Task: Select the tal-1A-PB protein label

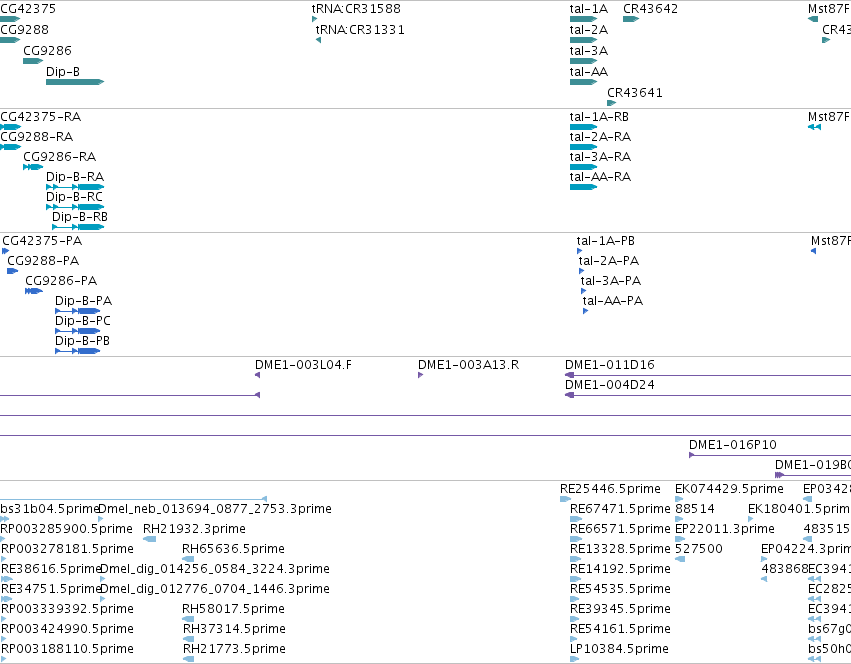Action: pos(606,241)
